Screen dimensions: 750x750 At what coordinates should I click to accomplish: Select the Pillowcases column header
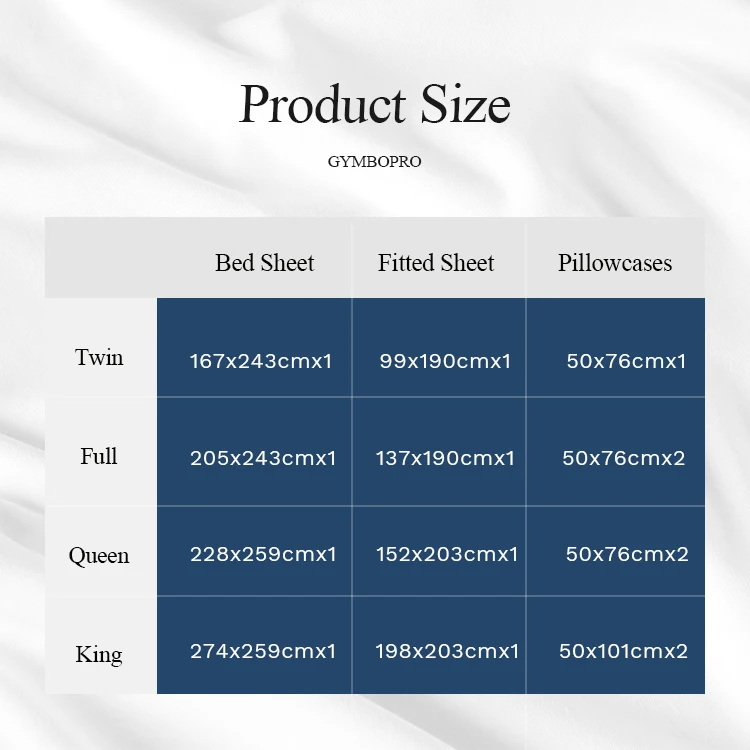(615, 263)
